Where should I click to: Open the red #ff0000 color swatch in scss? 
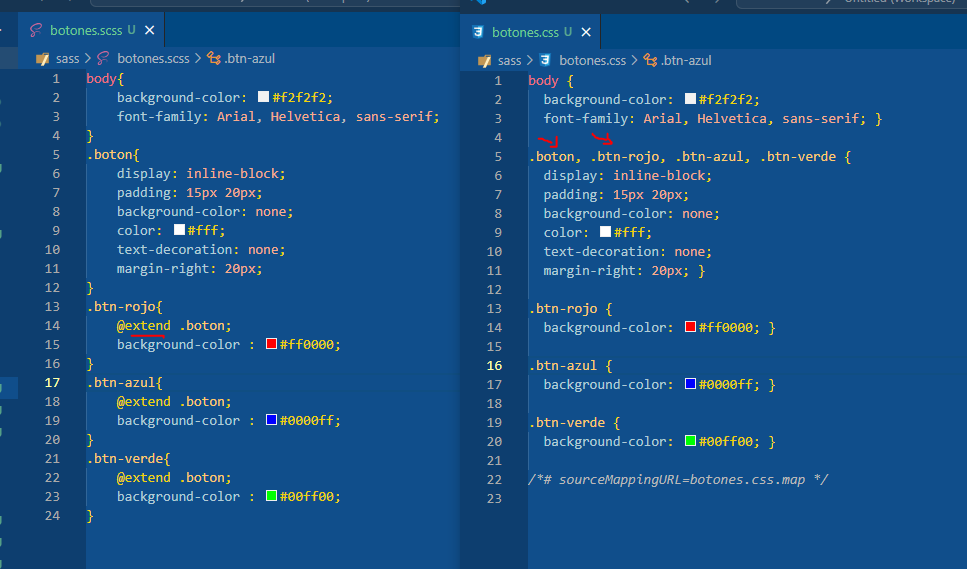tap(271, 344)
